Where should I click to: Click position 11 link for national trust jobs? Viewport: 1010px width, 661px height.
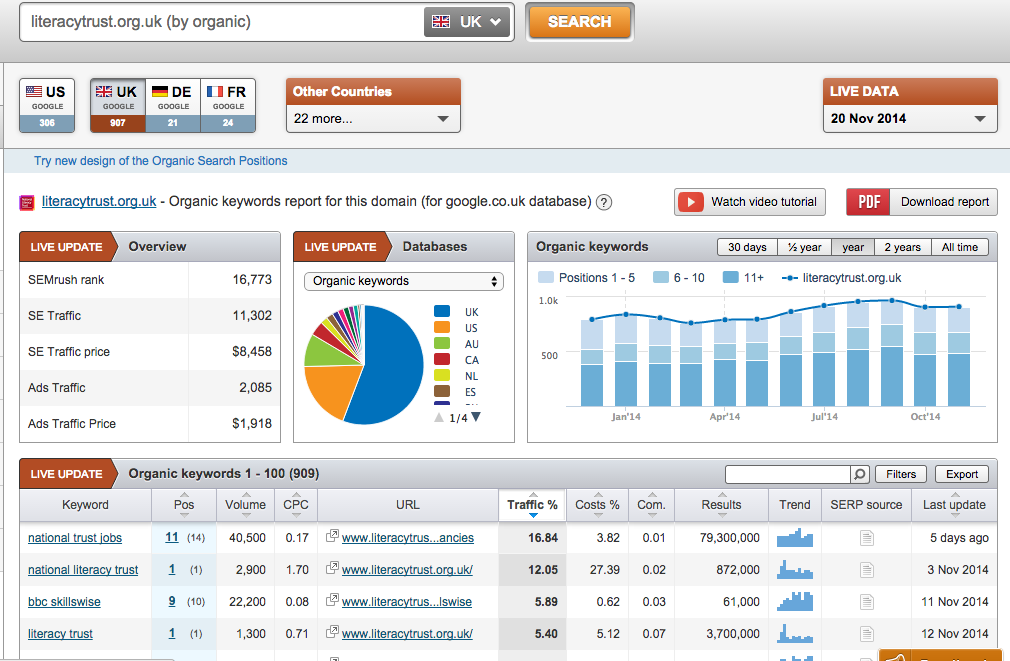[x=171, y=537]
